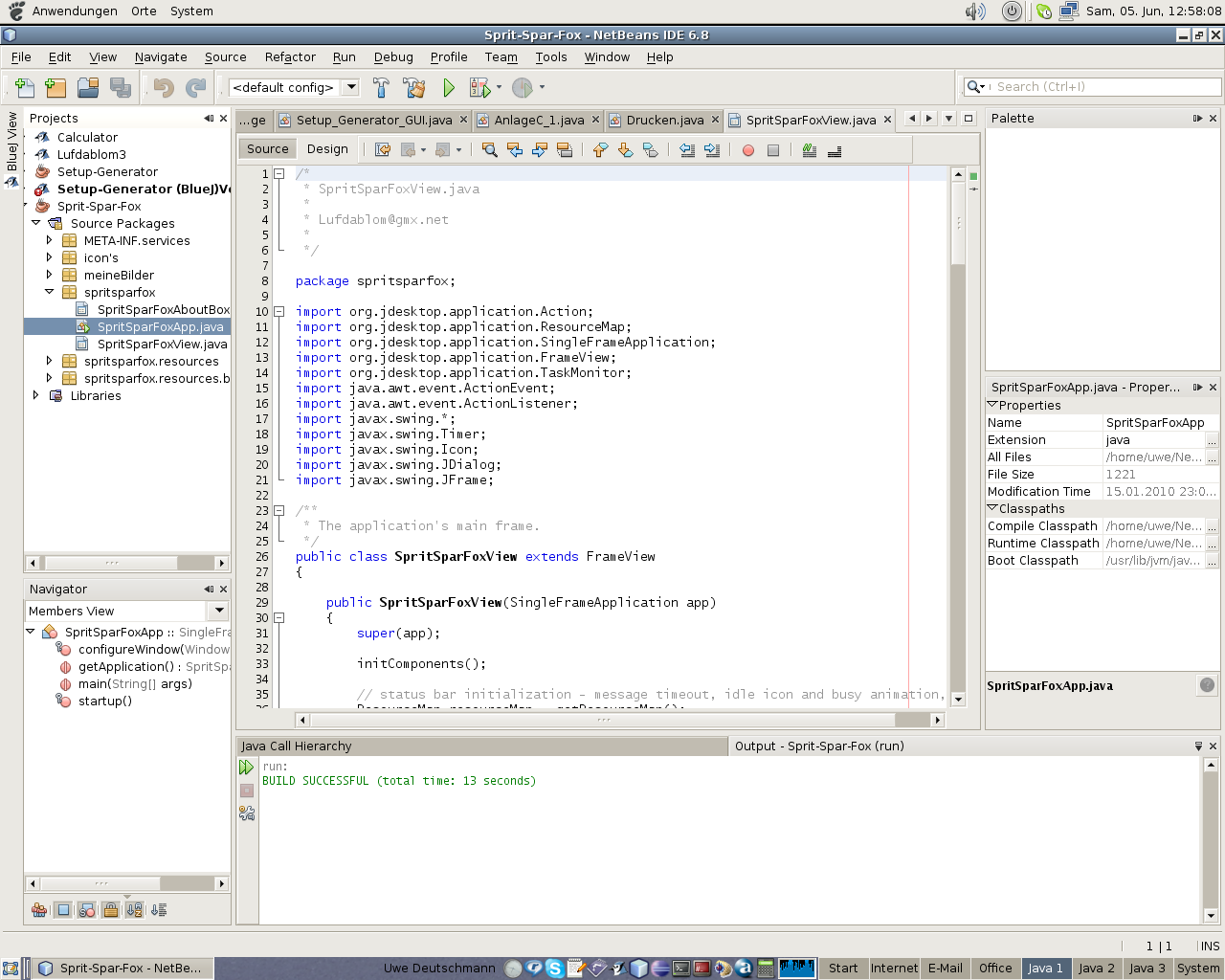The width and height of the screenshot is (1225, 980).
Task: Open GNOME Anwendungen menu
Action: [x=75, y=11]
